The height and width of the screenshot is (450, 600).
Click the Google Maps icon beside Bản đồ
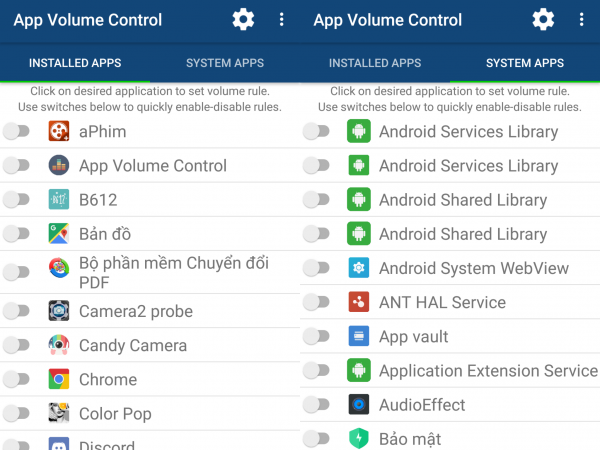click(59, 233)
